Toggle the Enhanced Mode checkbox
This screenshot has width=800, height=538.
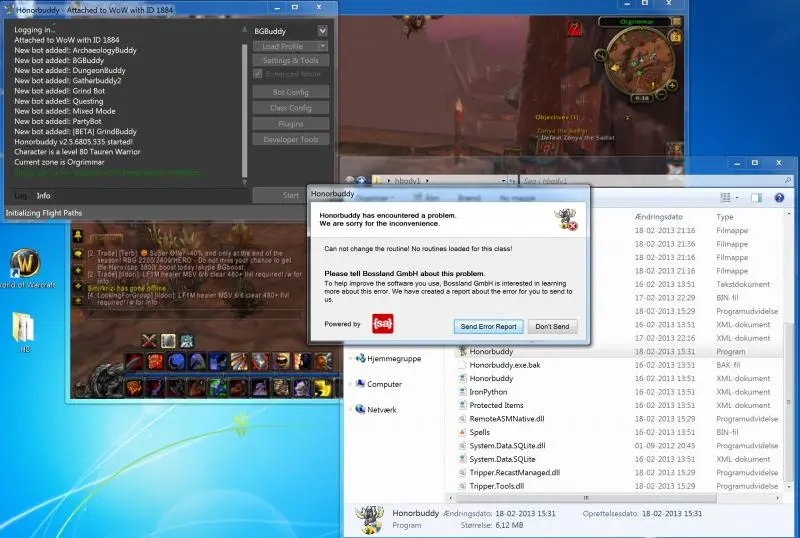(x=258, y=74)
